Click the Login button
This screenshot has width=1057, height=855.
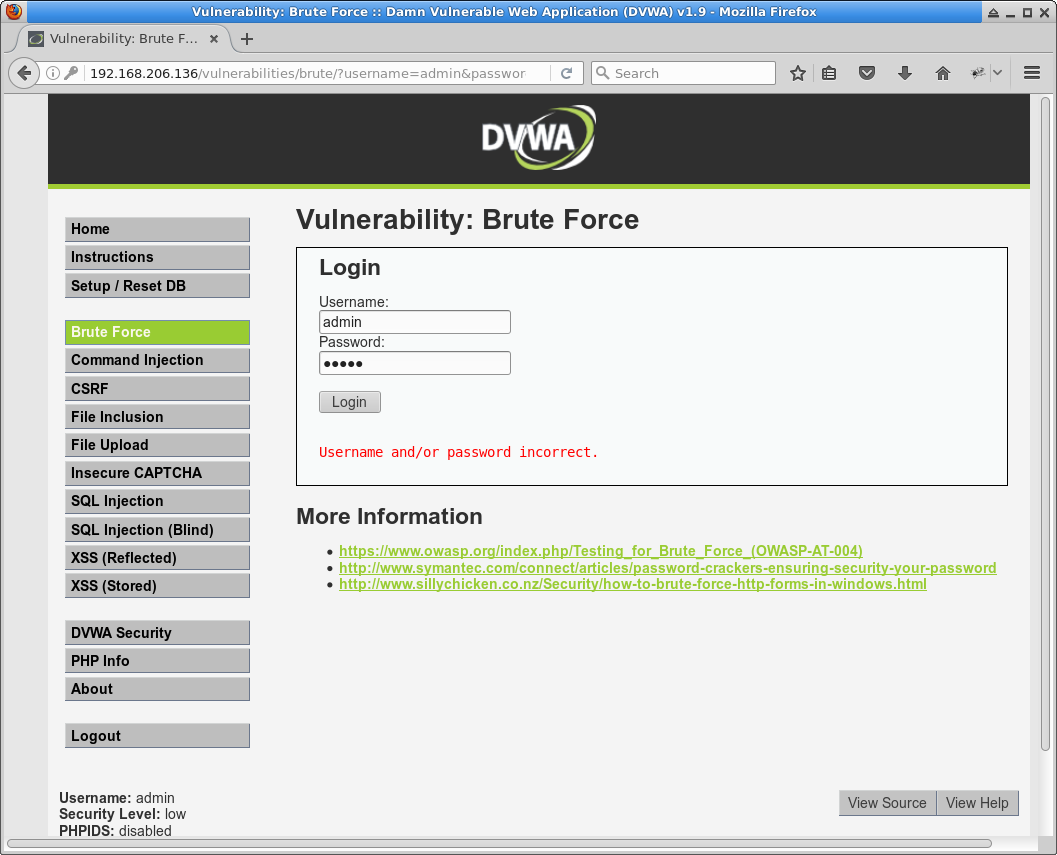(349, 402)
